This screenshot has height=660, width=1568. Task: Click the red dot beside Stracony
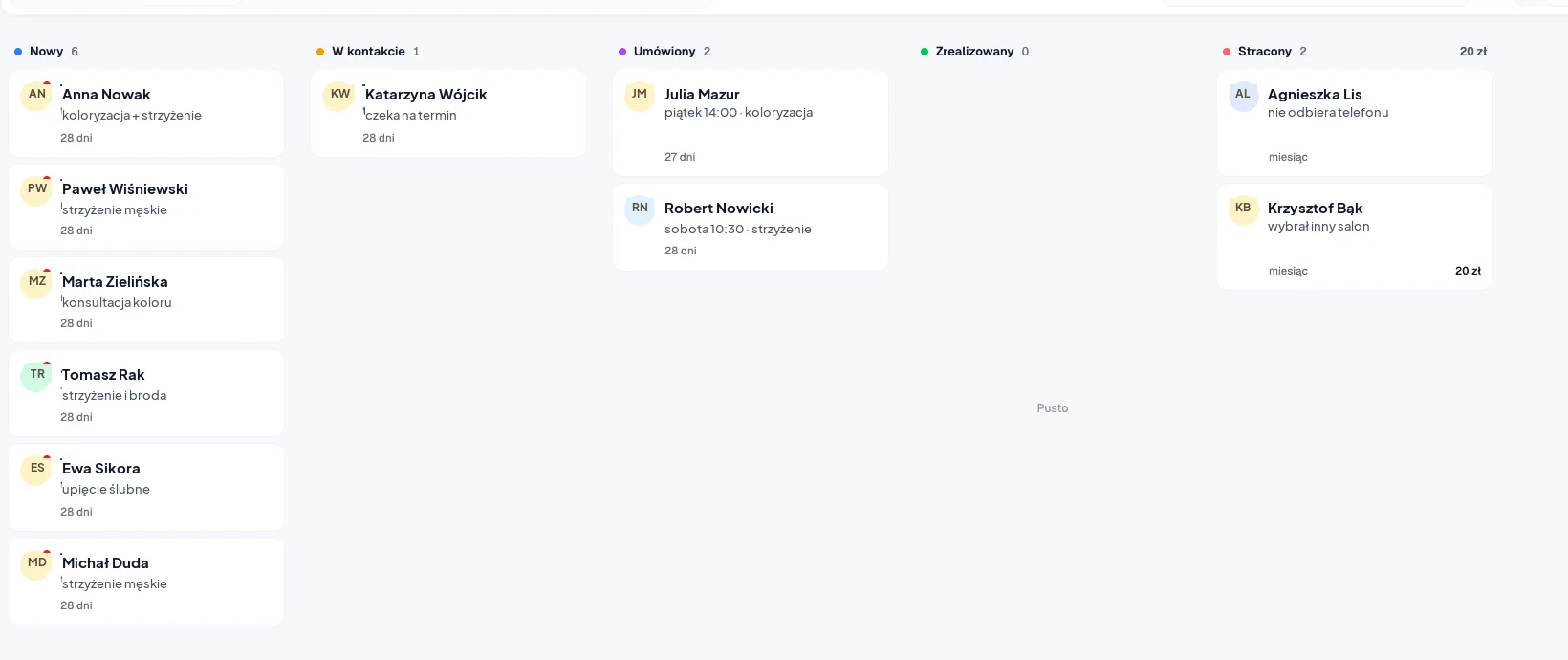pos(1227,52)
